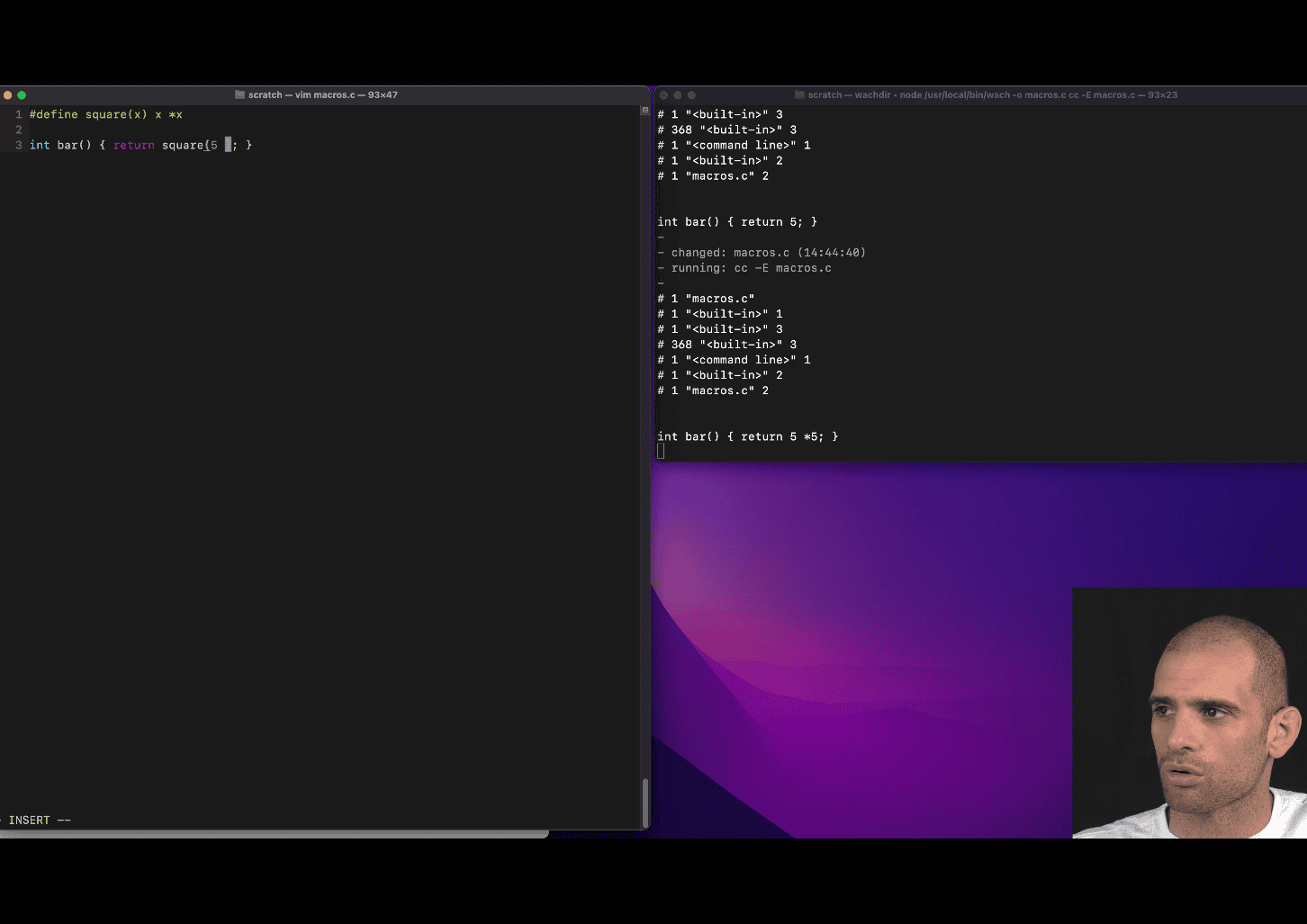Select the webcam video thumbnail
This screenshot has width=1307, height=924.
click(x=1189, y=713)
